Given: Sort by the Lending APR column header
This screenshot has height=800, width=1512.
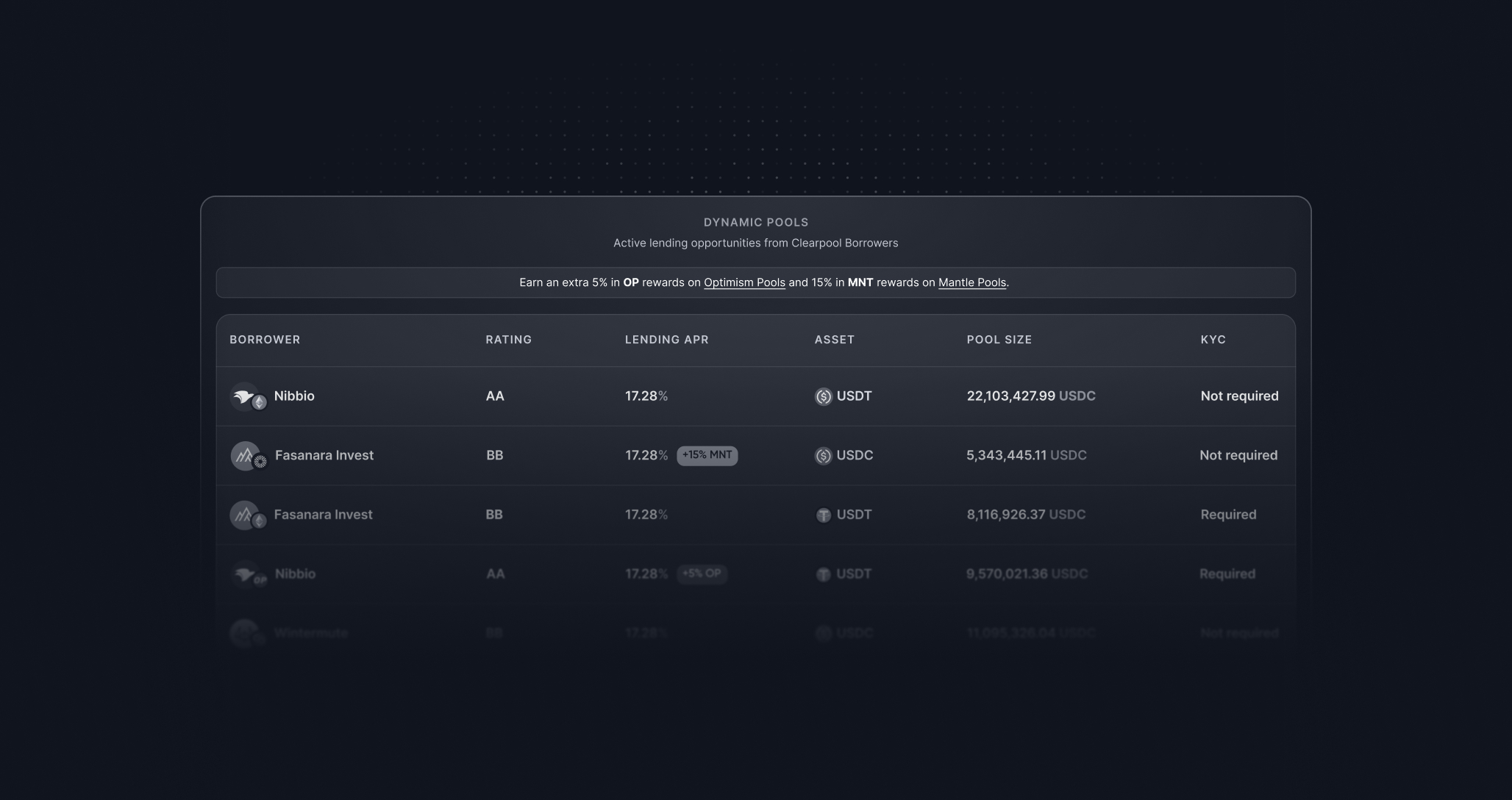Looking at the screenshot, I should [667, 340].
